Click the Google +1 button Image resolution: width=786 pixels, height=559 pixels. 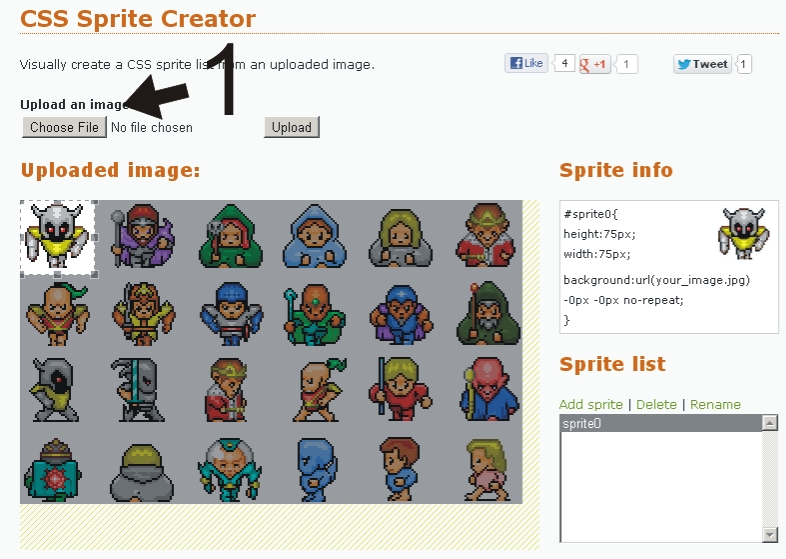[x=595, y=64]
